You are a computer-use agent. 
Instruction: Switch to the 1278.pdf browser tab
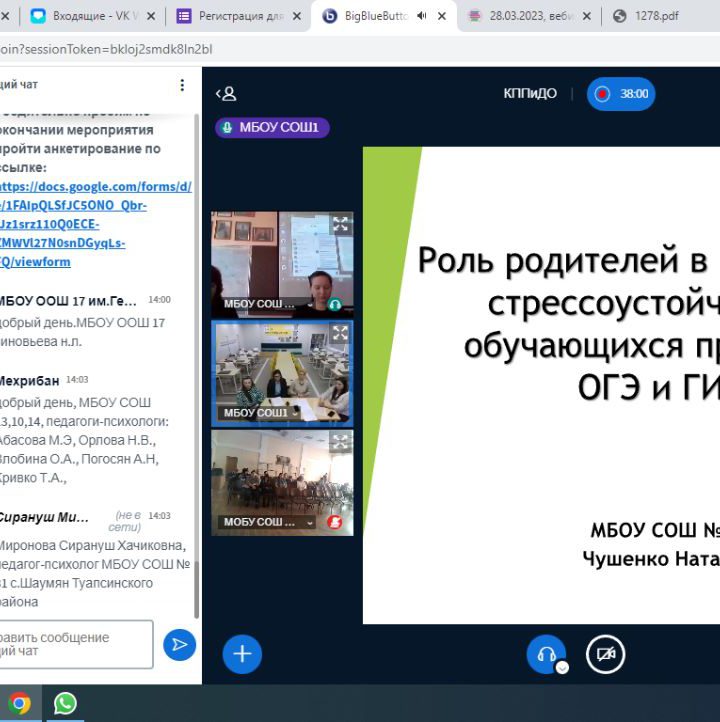pos(655,16)
